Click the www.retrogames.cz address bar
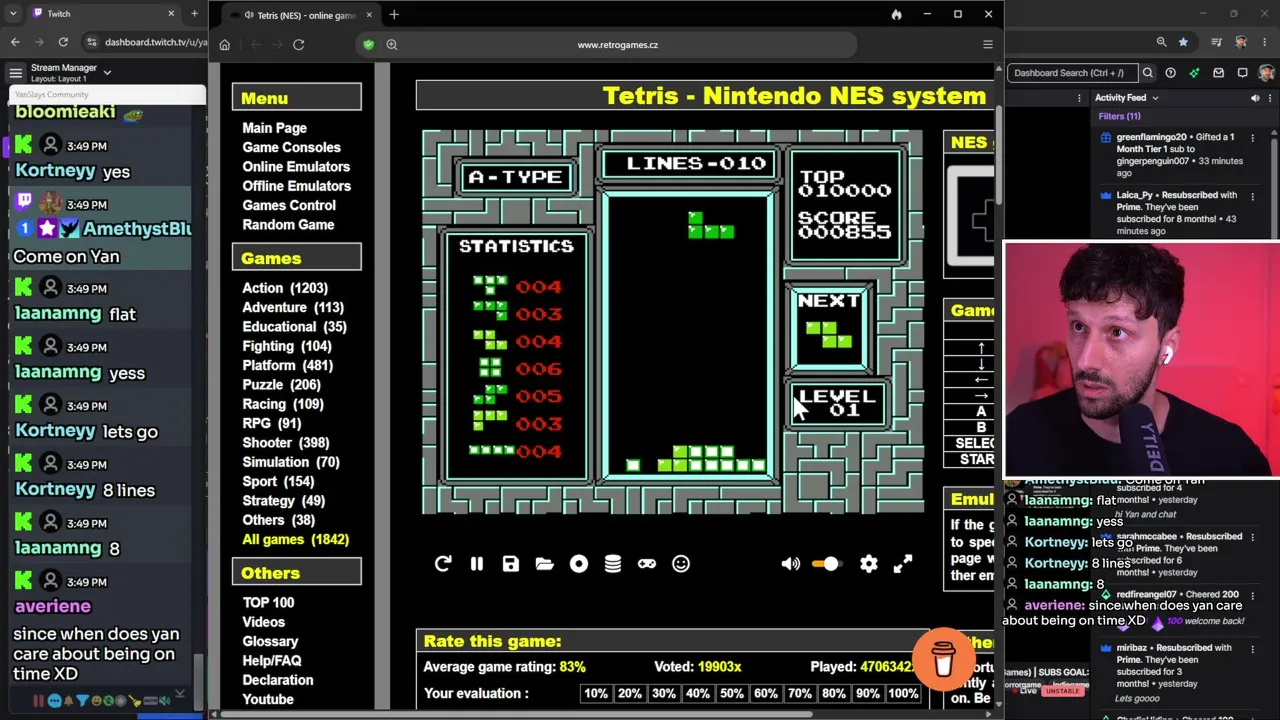Screen dimensions: 1280x720 tap(617, 45)
